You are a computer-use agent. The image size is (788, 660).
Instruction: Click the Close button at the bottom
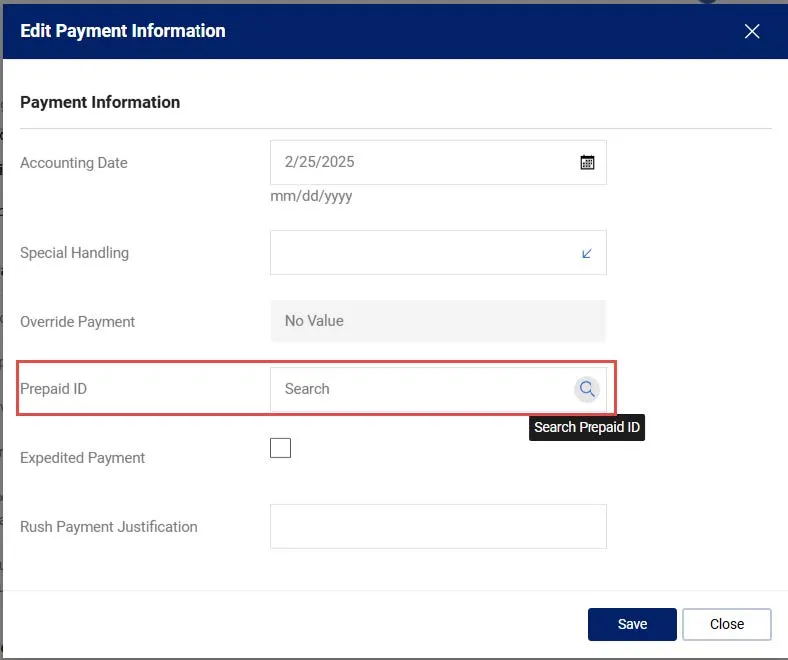point(727,624)
